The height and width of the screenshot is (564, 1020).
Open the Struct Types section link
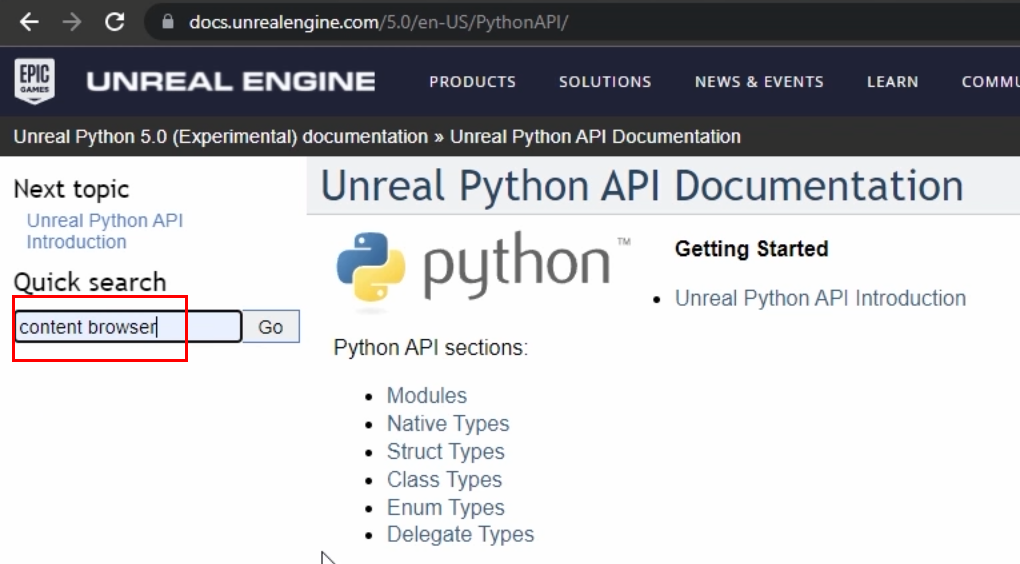coord(446,451)
